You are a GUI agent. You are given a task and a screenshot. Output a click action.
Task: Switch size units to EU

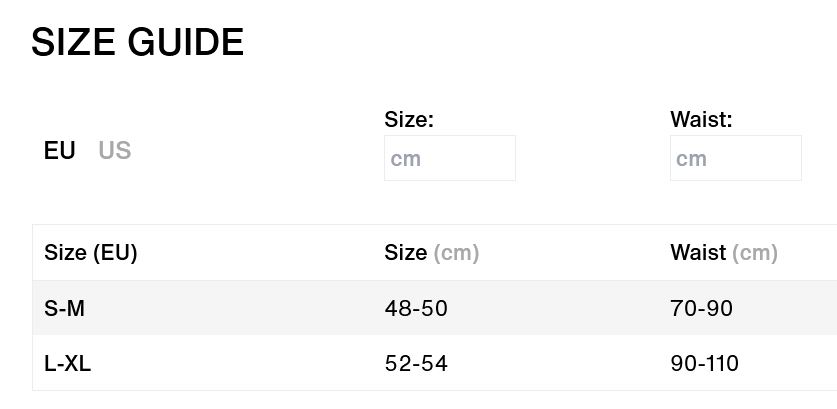coord(59,151)
